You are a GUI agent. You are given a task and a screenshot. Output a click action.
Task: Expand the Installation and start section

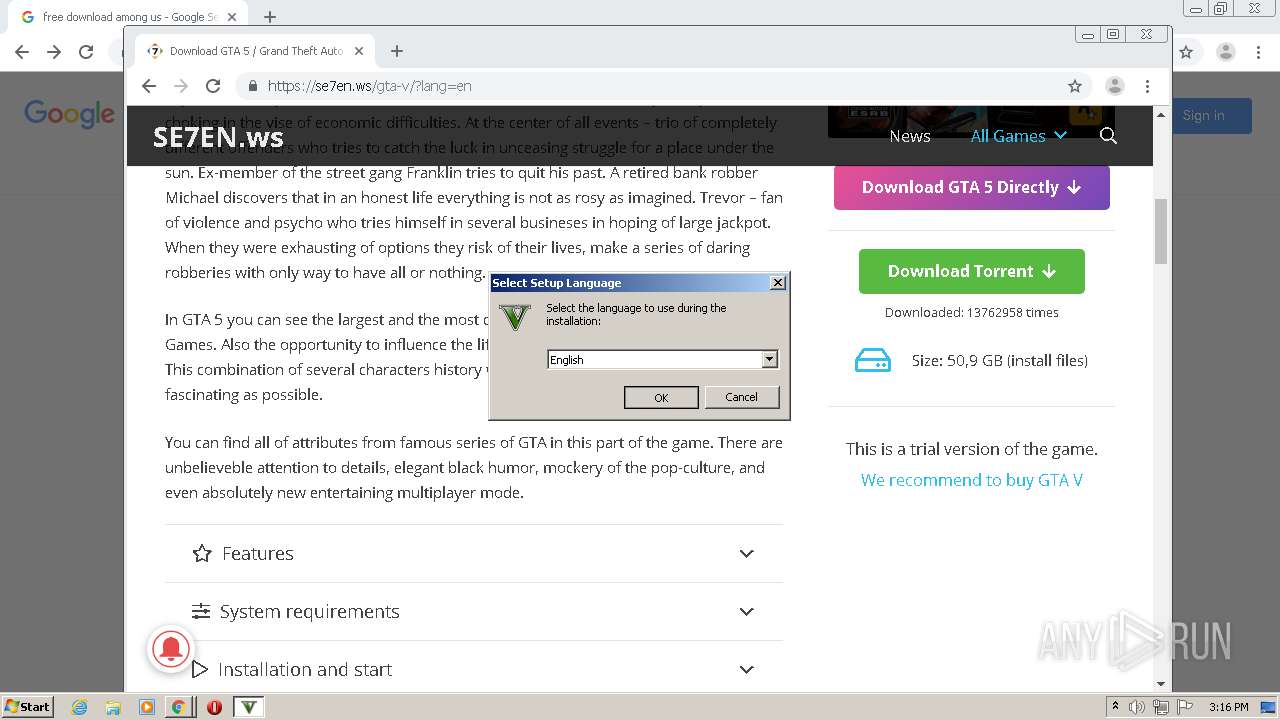[474, 669]
